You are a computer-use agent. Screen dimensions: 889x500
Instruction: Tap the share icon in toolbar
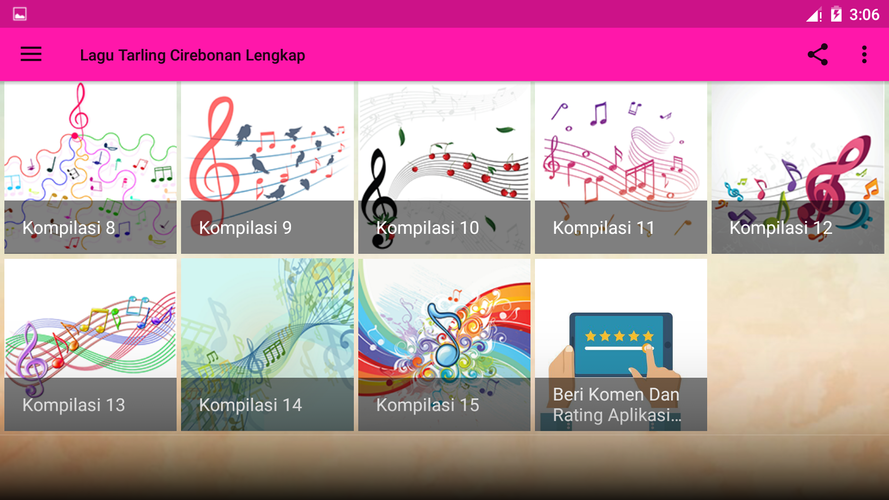pyautogui.click(x=818, y=54)
